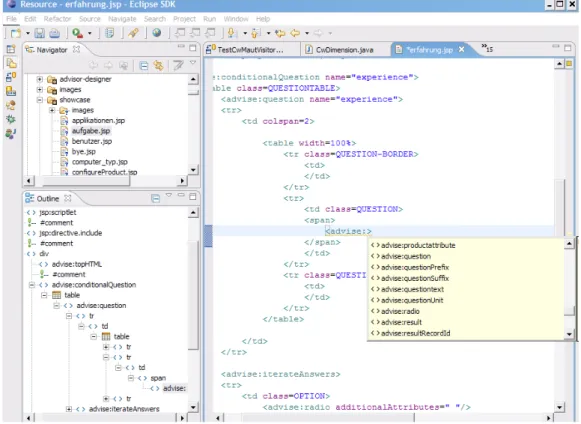Click the Print toolbar icon
Image resolution: width=581 pixels, height=424 pixels.
[x=55, y=33]
